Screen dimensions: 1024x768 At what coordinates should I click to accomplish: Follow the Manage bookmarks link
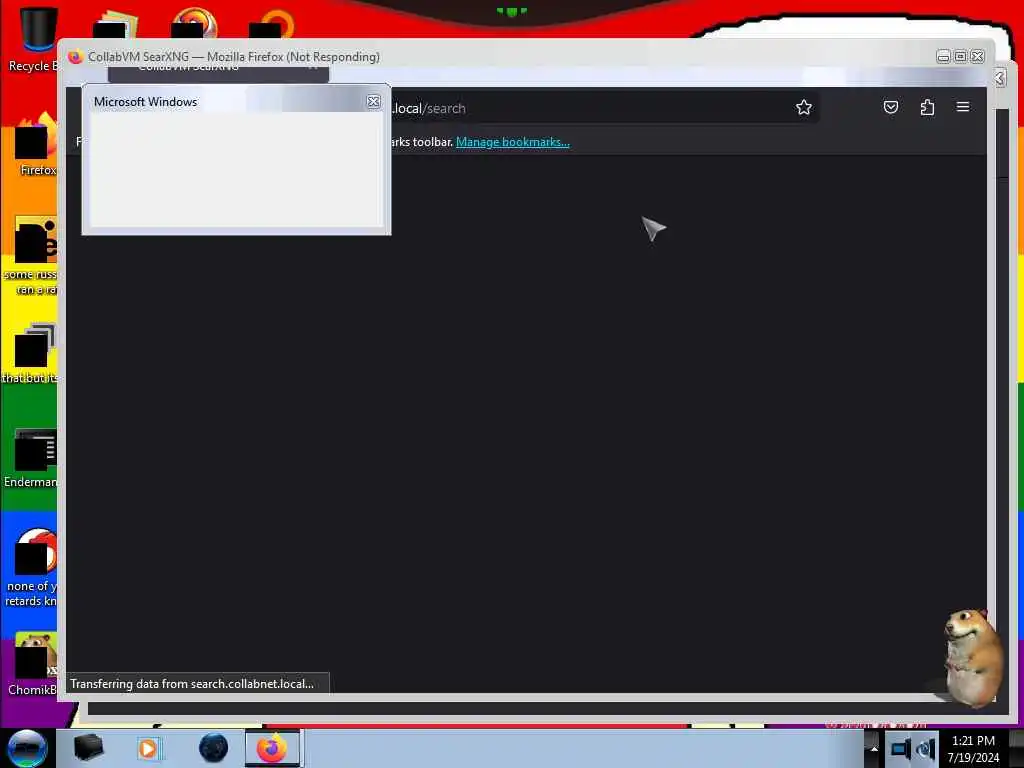pyautogui.click(x=513, y=142)
